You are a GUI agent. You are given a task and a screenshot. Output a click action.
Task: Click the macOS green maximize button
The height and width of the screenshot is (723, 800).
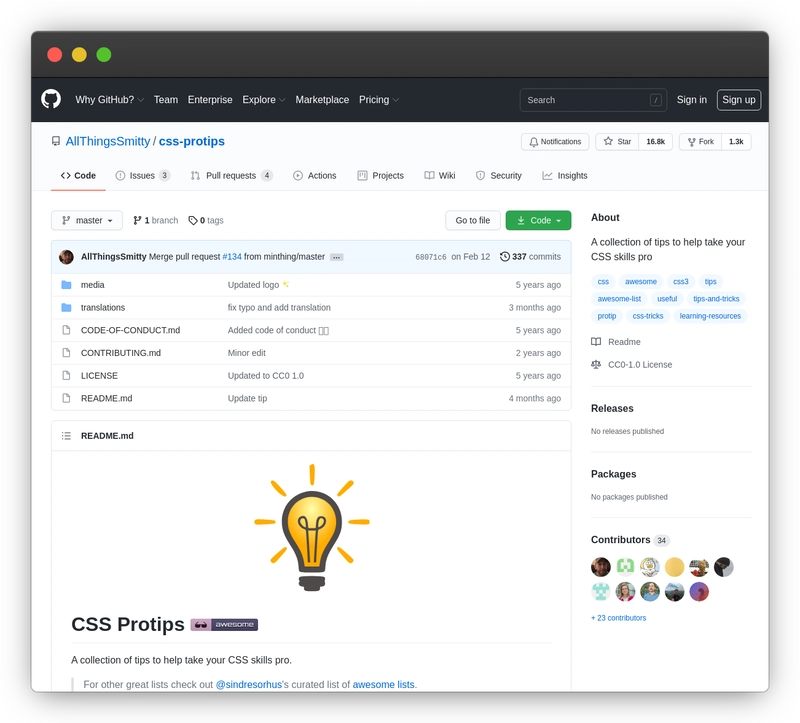104,55
